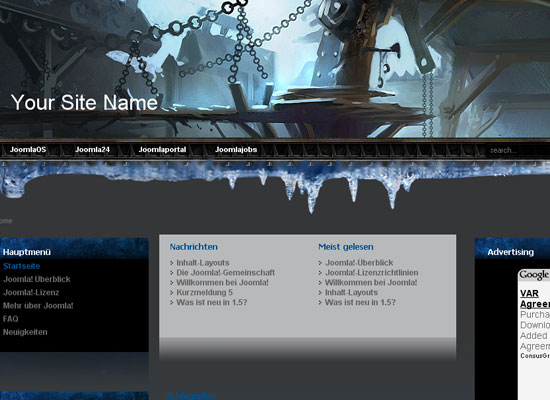
Task: Open Willkommen bei Joomla! under Meist gelesen
Action: tap(371, 282)
